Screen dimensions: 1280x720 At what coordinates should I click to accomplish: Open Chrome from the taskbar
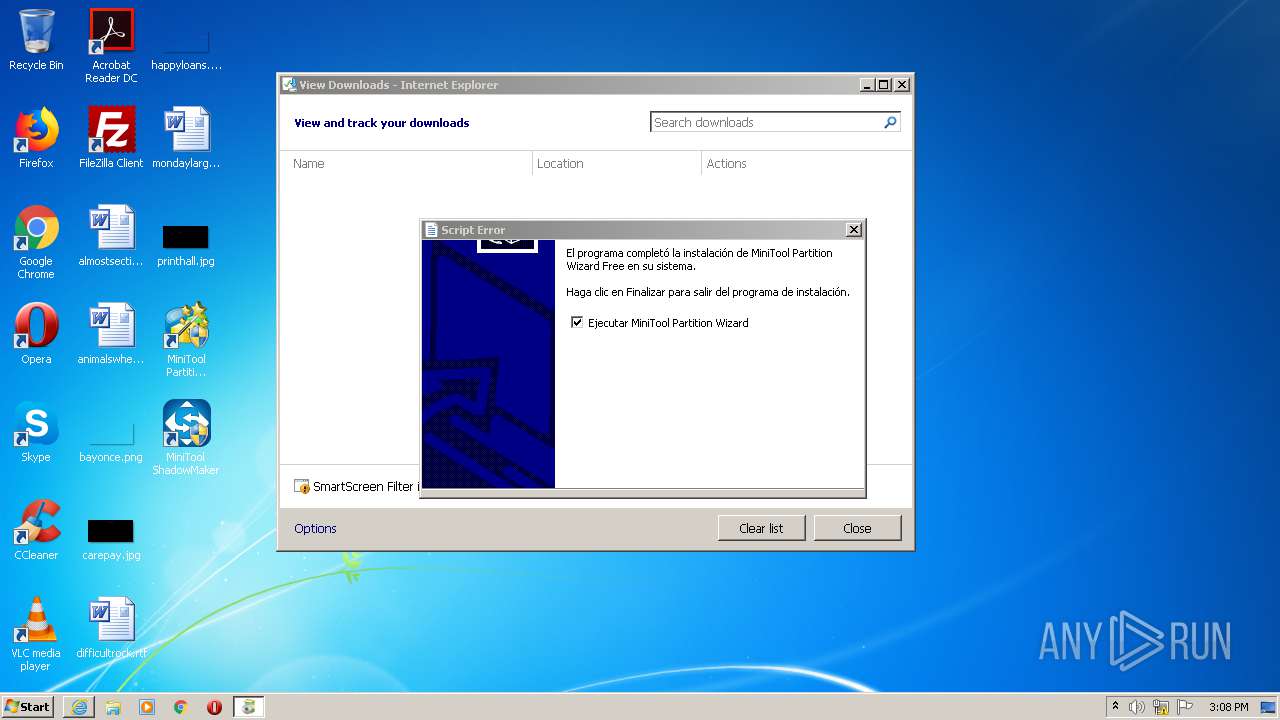coord(181,707)
